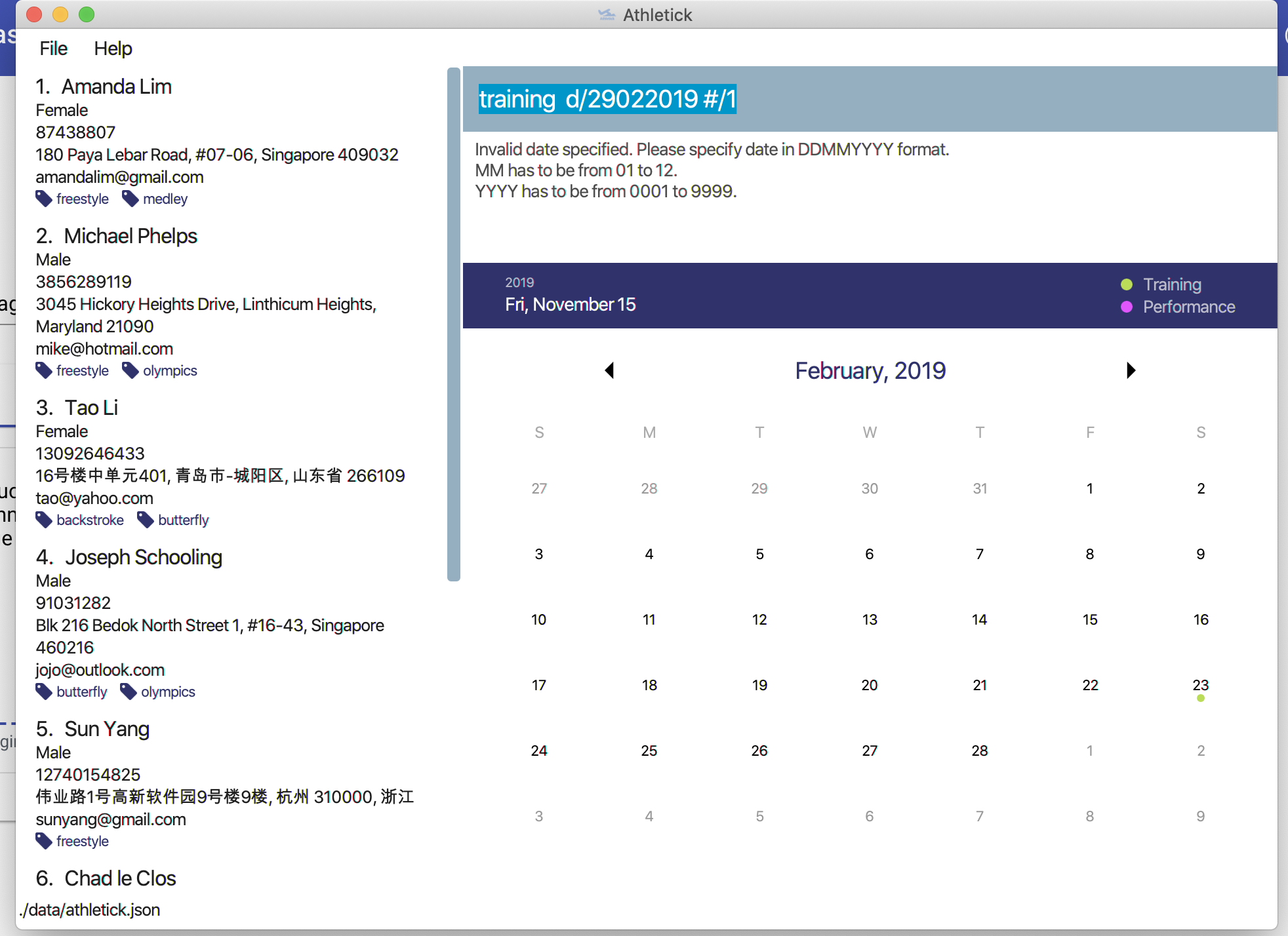Click the freestyle tag icon under Sun Yang
The height and width of the screenshot is (936, 1288).
(44, 841)
